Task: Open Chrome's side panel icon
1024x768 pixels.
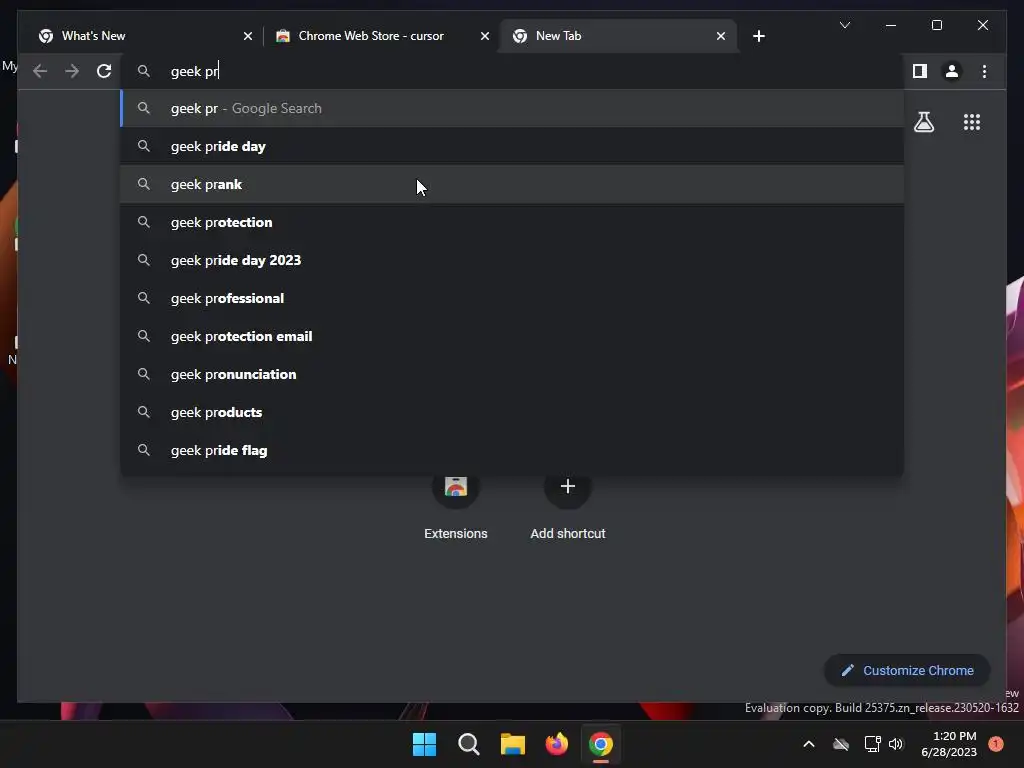Action: [x=920, y=71]
